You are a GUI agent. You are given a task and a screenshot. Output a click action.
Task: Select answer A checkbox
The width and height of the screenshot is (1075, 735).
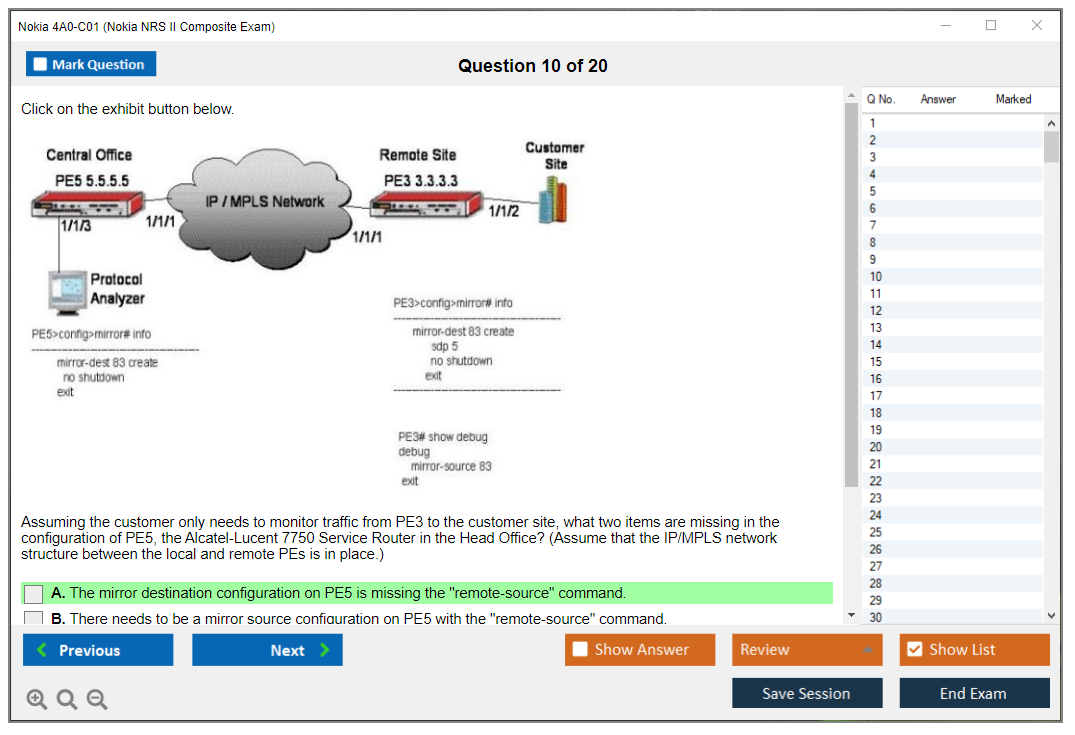[33, 594]
